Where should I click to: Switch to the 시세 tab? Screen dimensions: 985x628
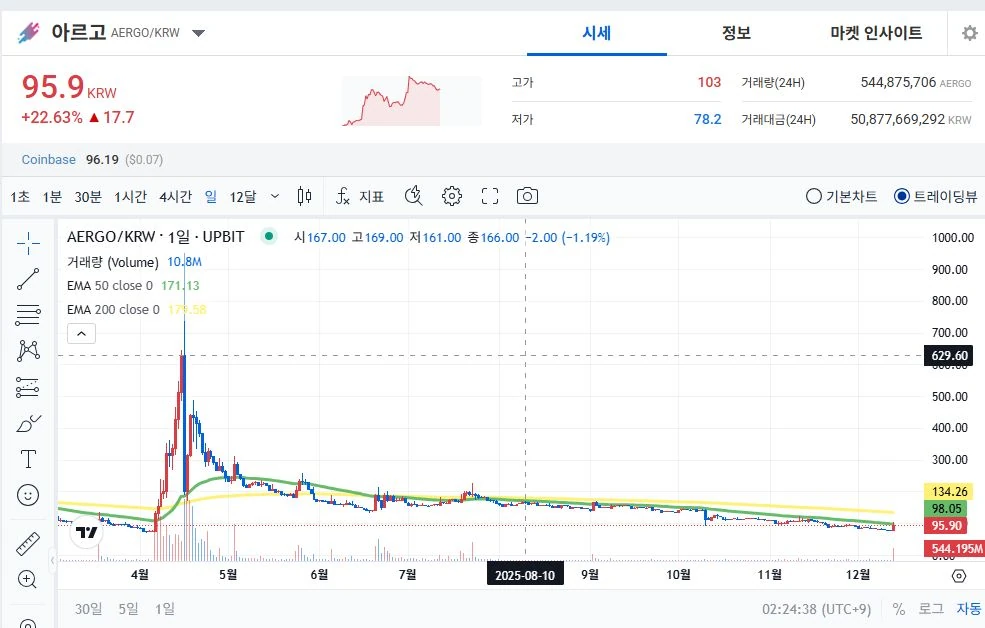point(597,33)
